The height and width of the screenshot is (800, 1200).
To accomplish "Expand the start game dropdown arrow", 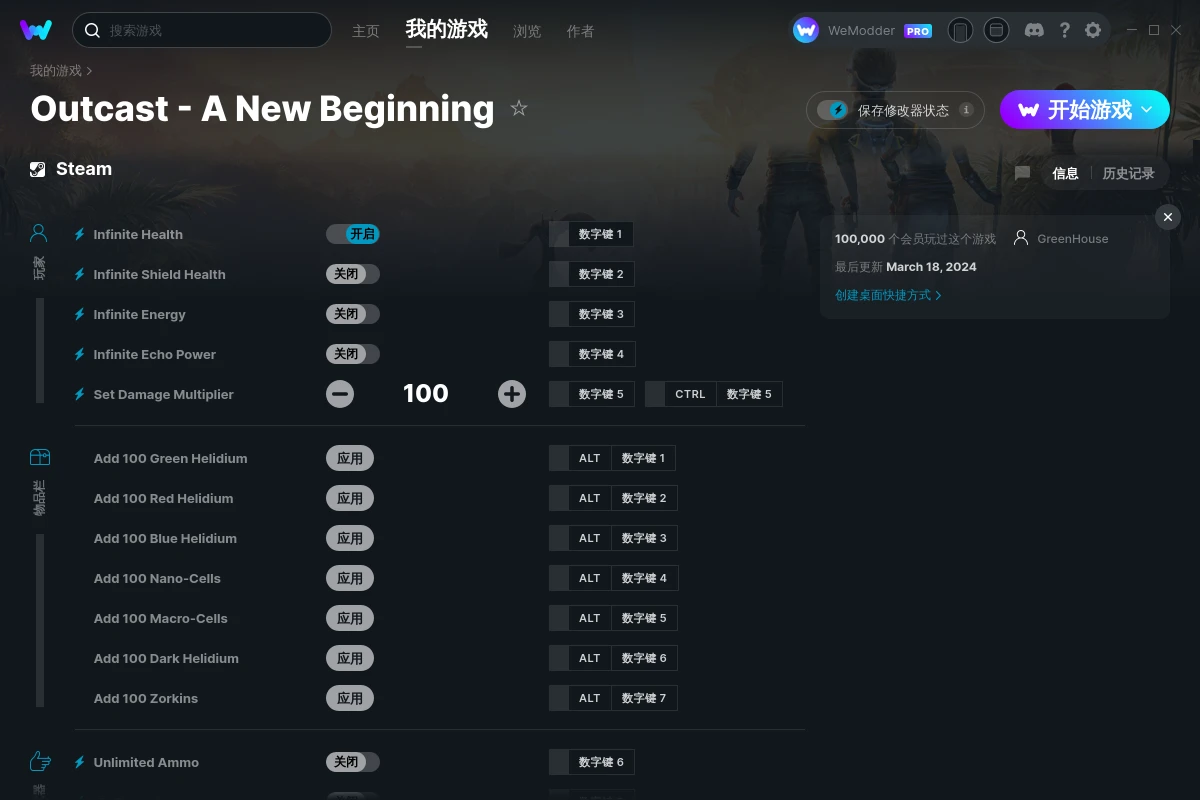I will [x=1147, y=110].
